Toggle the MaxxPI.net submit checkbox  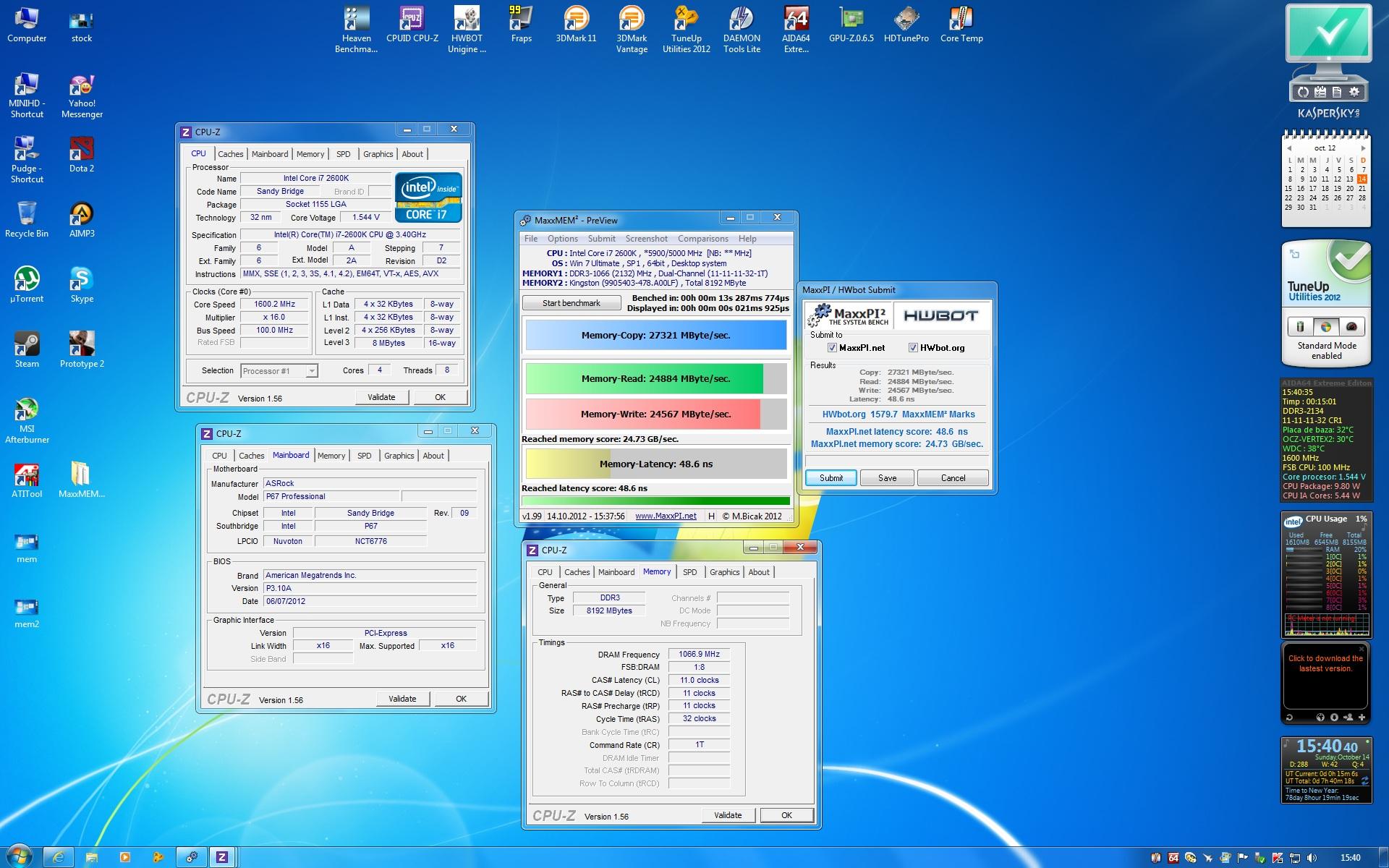click(832, 348)
